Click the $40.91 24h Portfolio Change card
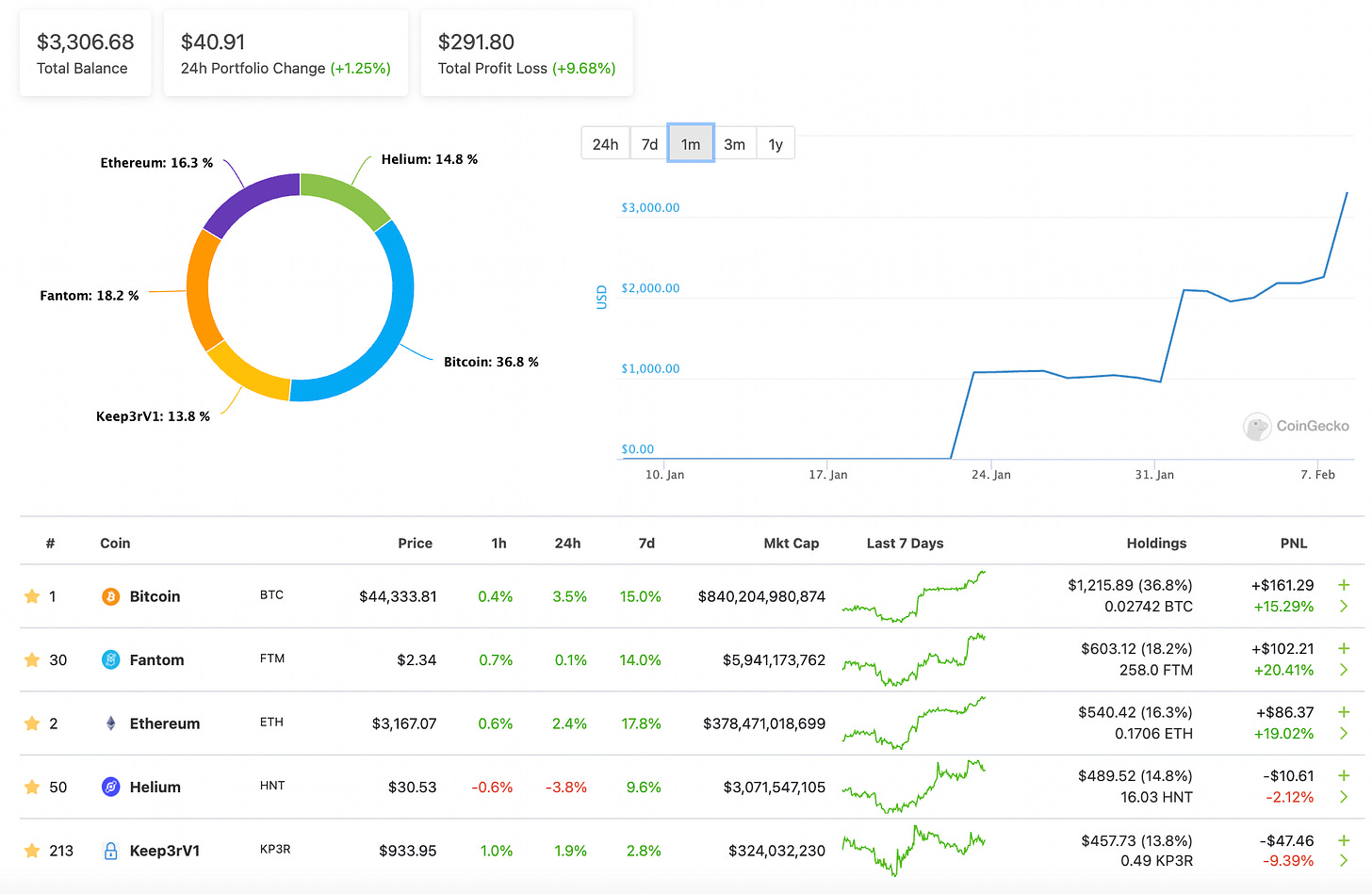1372x894 pixels. click(286, 54)
